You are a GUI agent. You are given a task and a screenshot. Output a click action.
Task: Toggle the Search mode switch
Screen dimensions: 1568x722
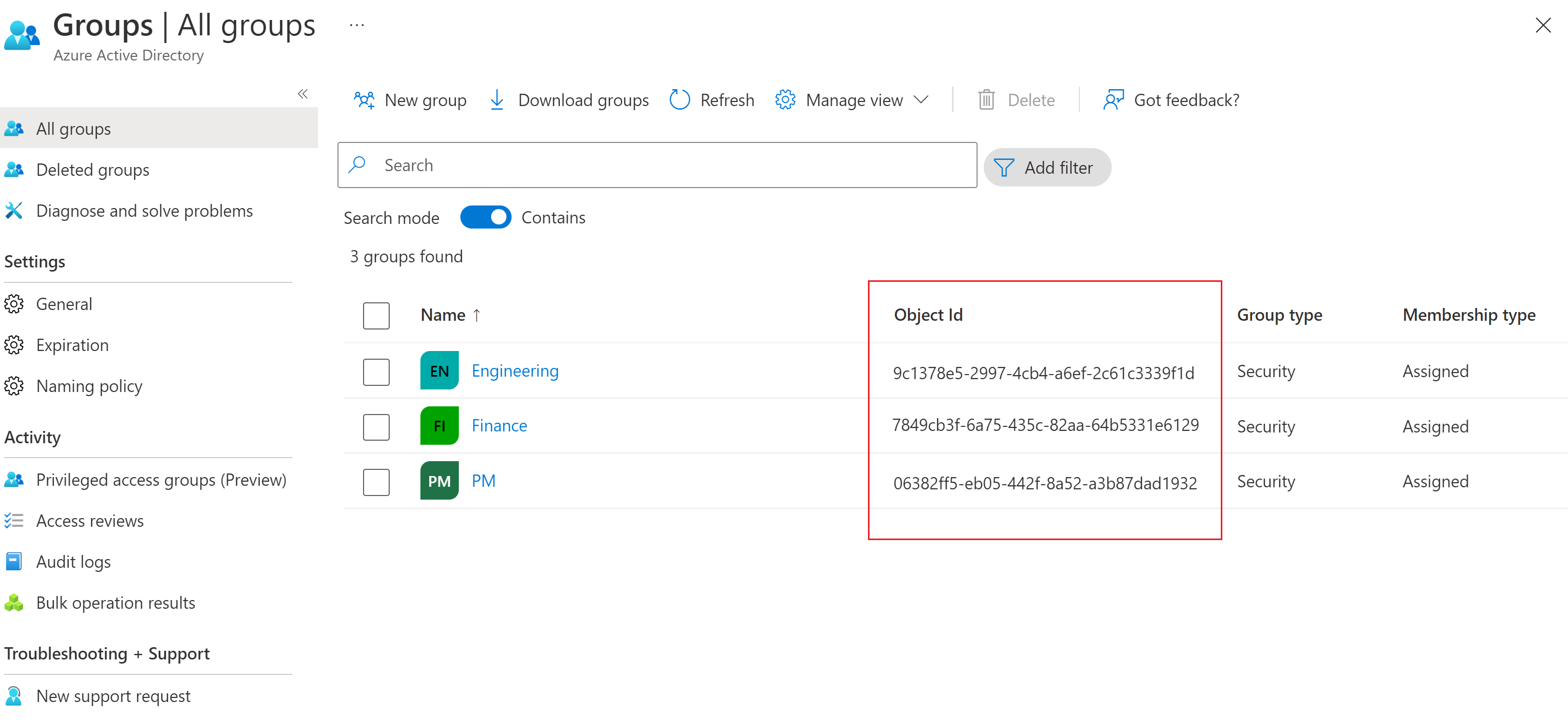point(485,217)
